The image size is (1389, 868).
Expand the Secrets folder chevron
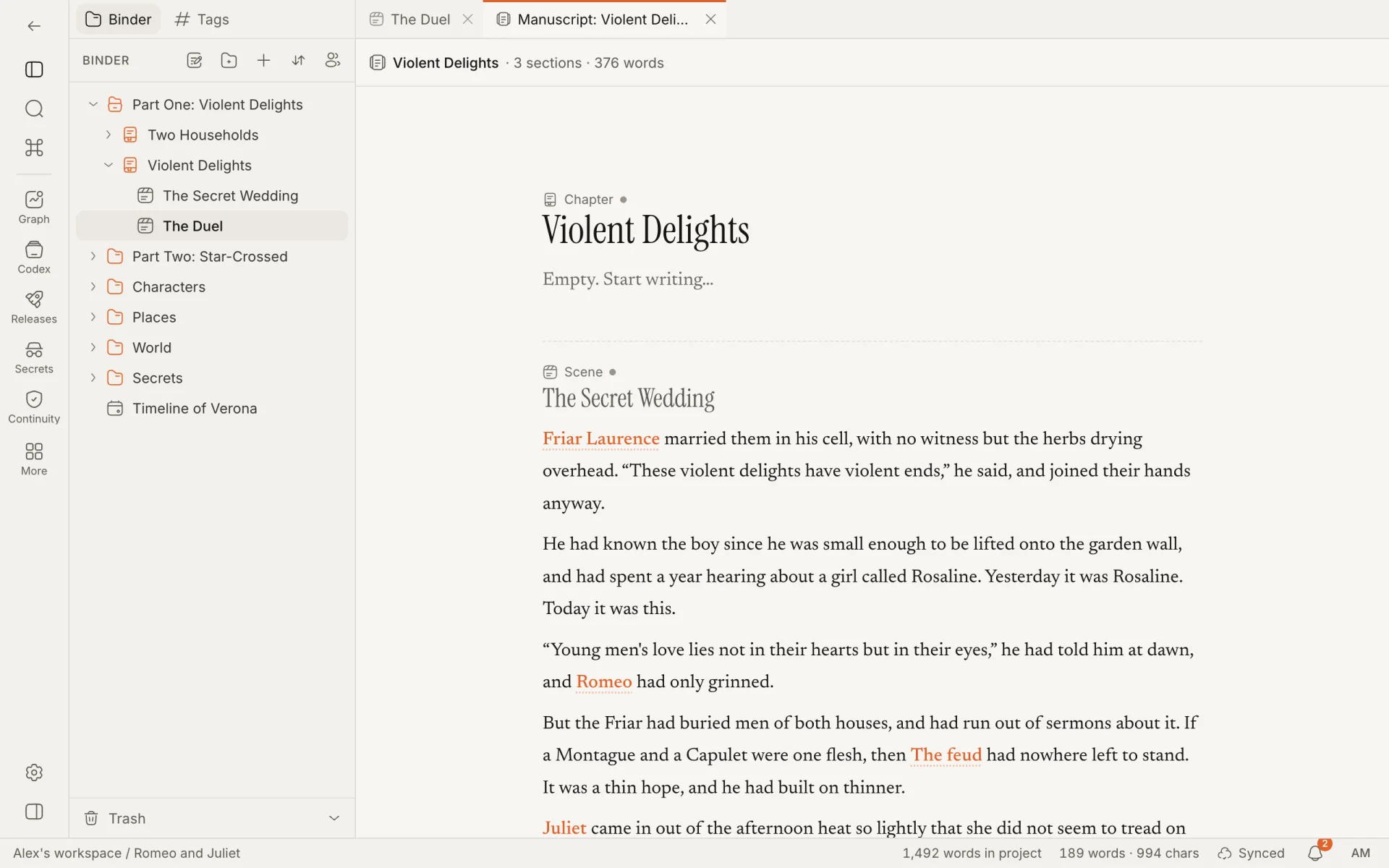tap(93, 378)
